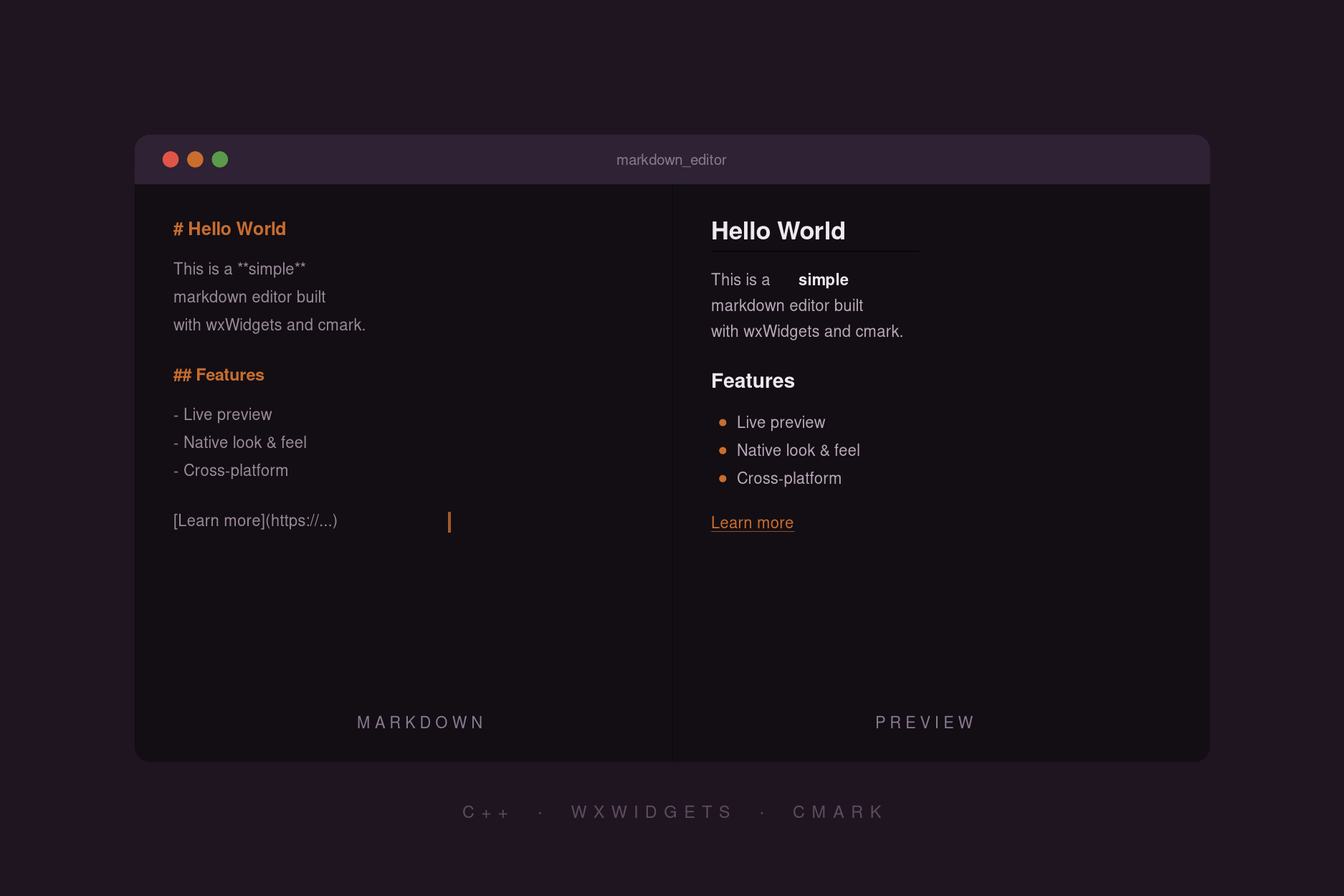Select the Hello World heading in preview

[x=778, y=231]
